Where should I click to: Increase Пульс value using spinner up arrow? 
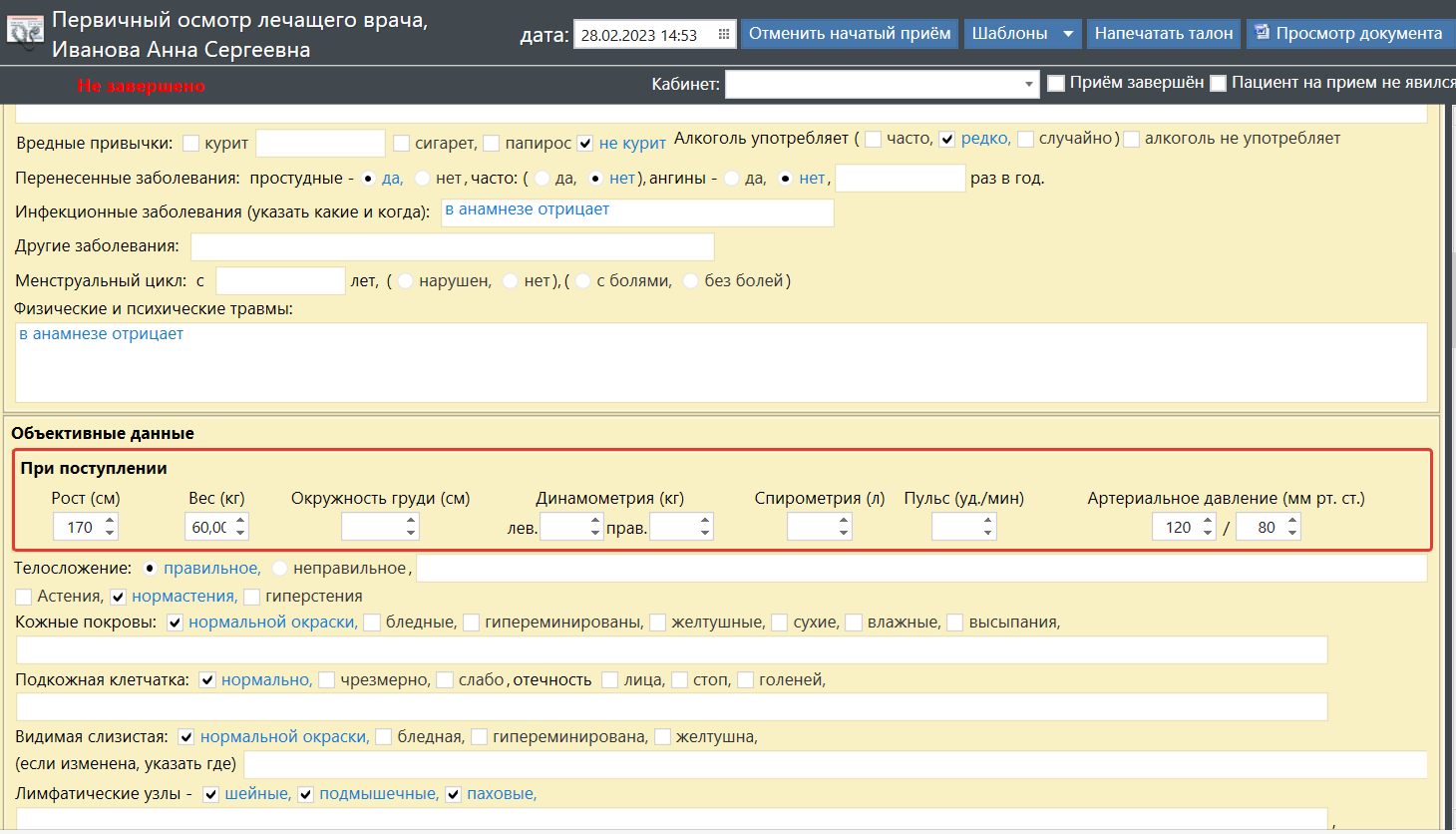[x=987, y=521]
